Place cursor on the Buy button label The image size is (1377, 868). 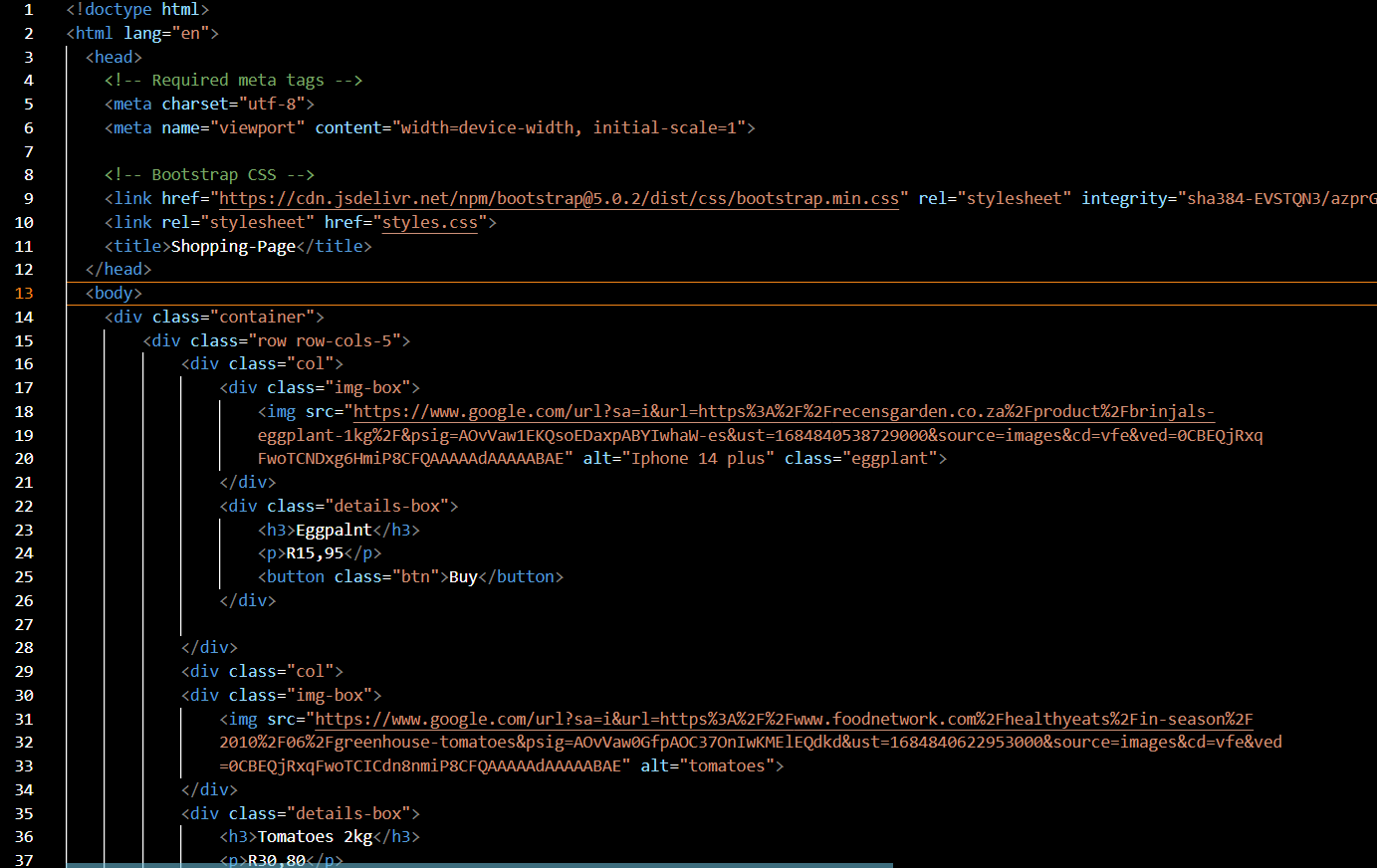click(x=462, y=576)
